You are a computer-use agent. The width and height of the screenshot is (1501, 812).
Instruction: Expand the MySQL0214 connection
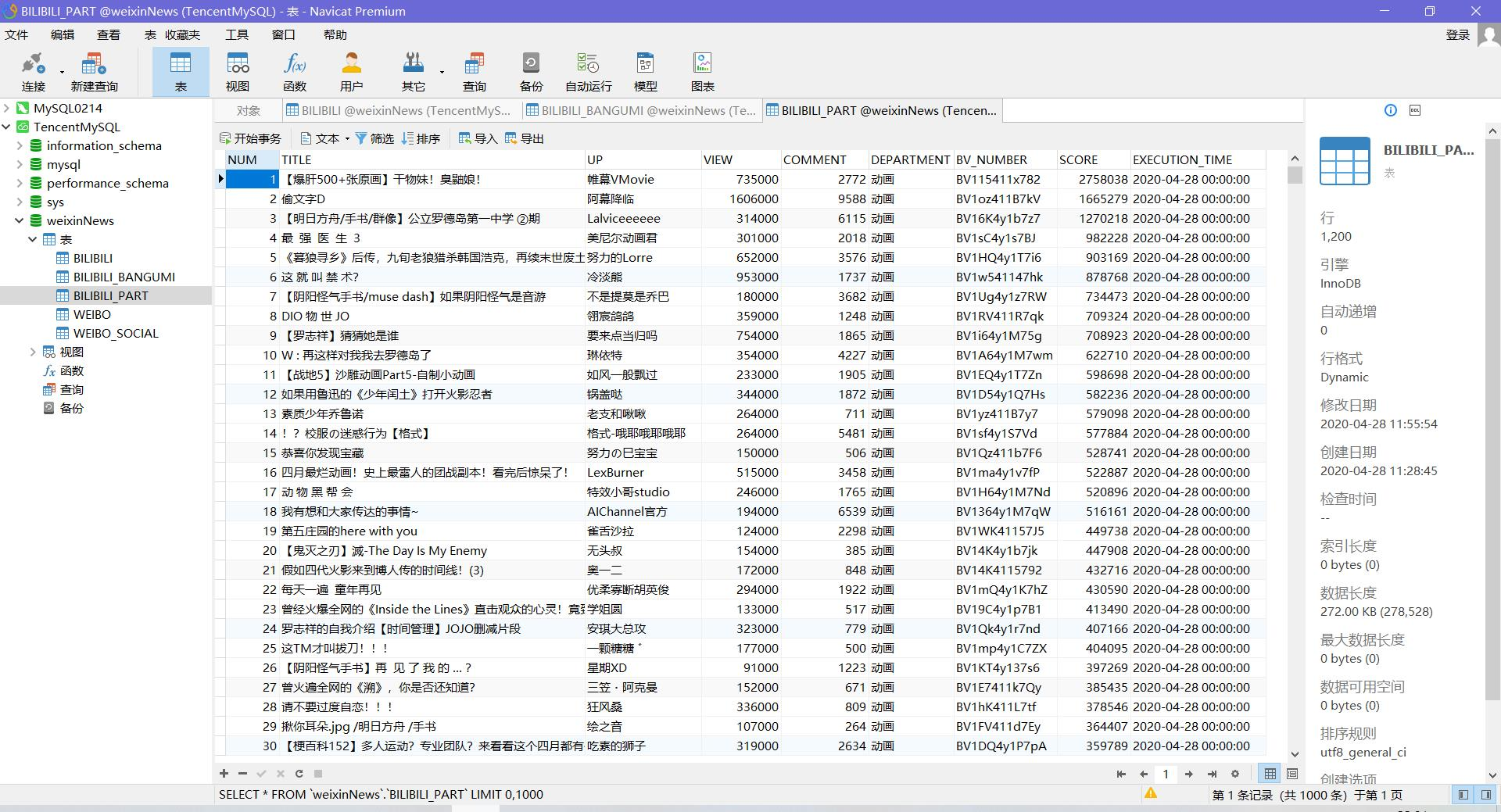click(x=6, y=108)
